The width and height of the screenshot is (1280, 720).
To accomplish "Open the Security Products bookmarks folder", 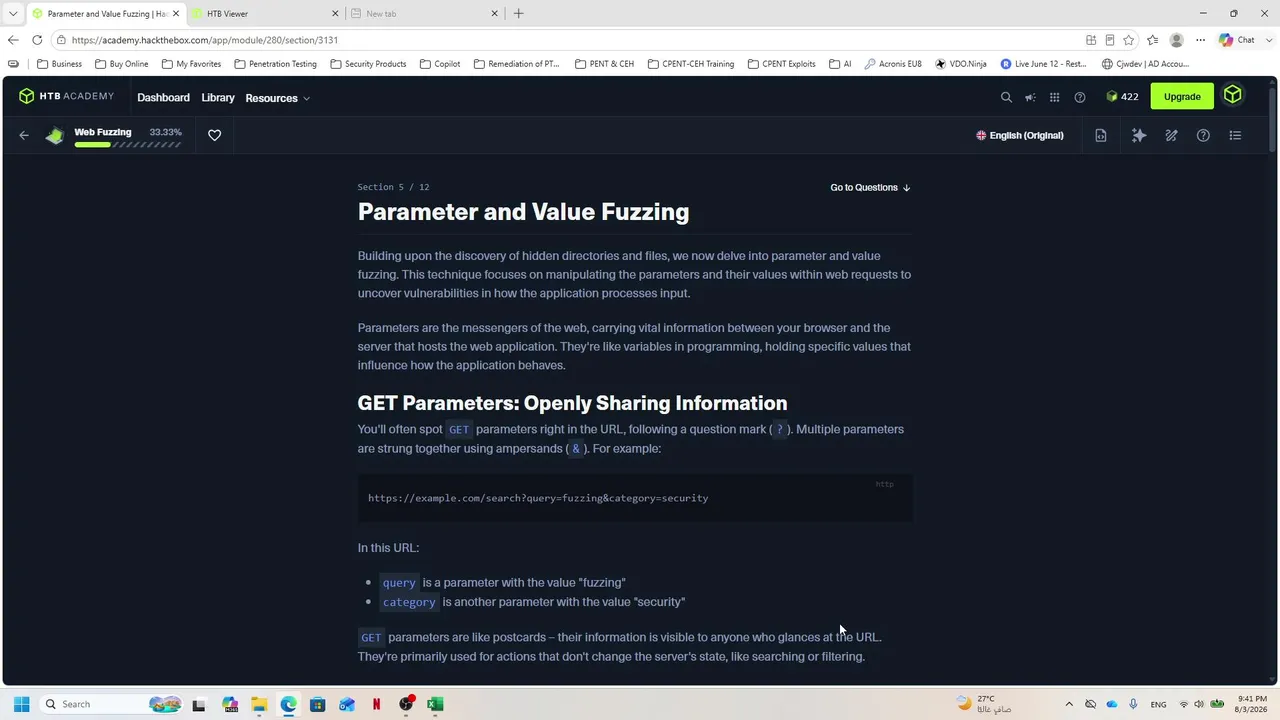I will click(x=368, y=64).
